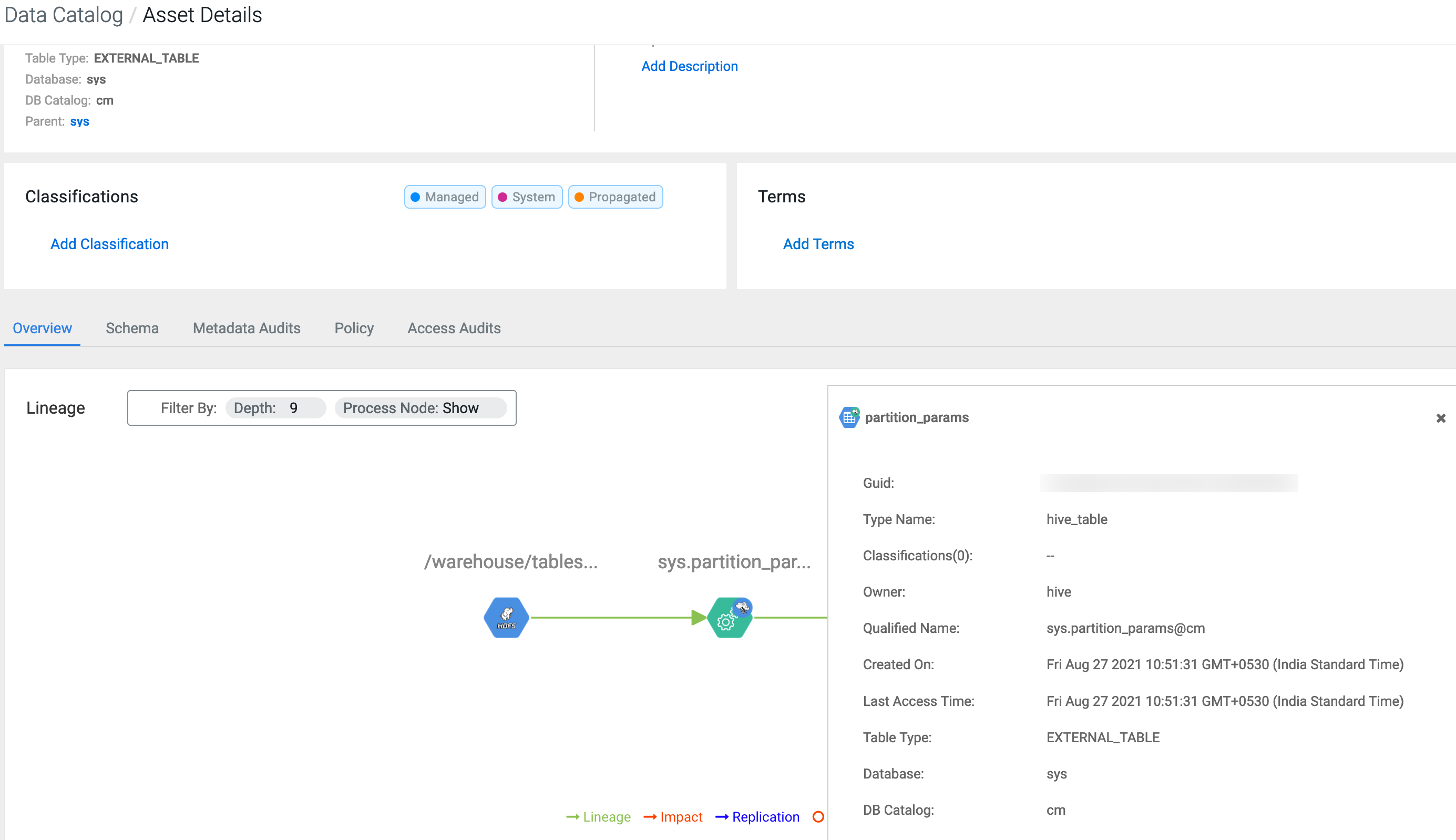Go to Data Catalog breadcrumb

(x=64, y=15)
